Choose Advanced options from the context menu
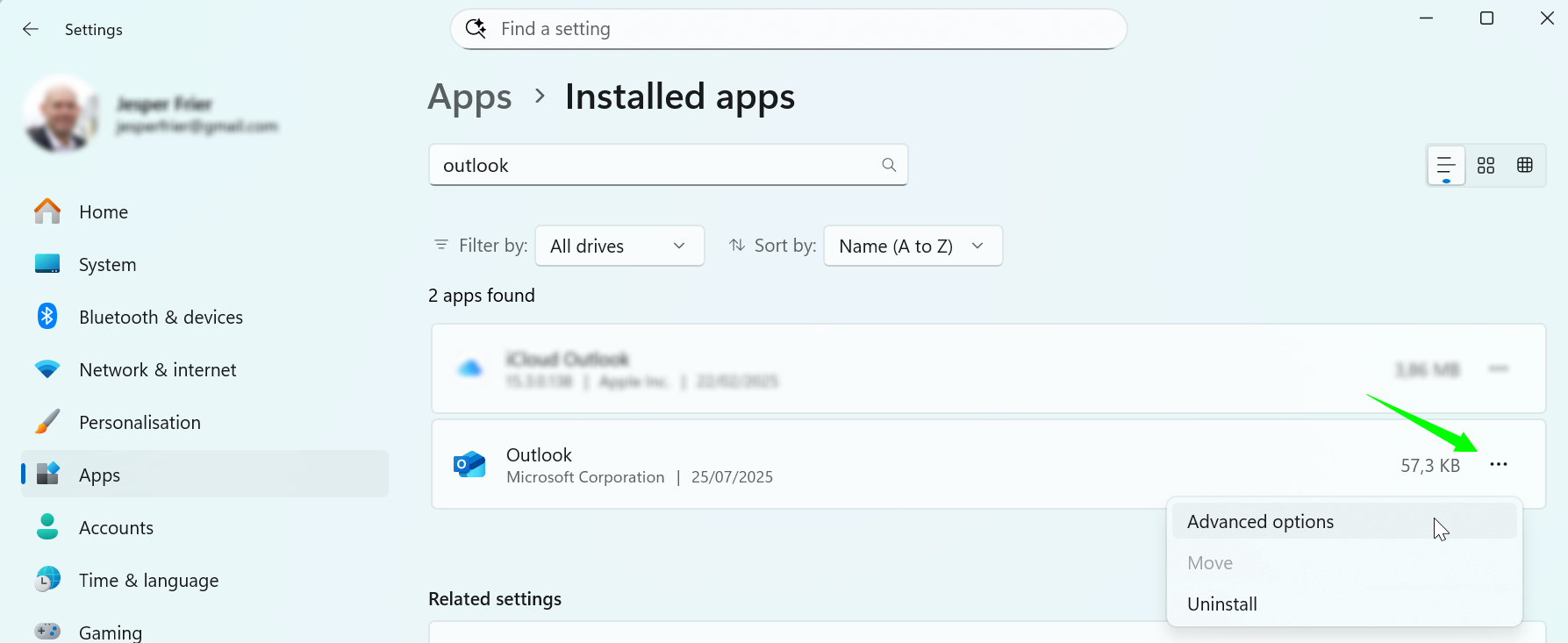The height and width of the screenshot is (643, 1568). 1344,521
